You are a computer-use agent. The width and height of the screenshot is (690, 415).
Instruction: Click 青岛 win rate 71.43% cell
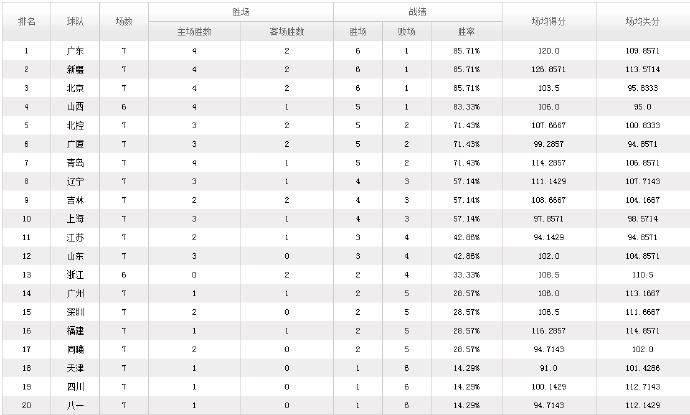[x=466, y=163]
